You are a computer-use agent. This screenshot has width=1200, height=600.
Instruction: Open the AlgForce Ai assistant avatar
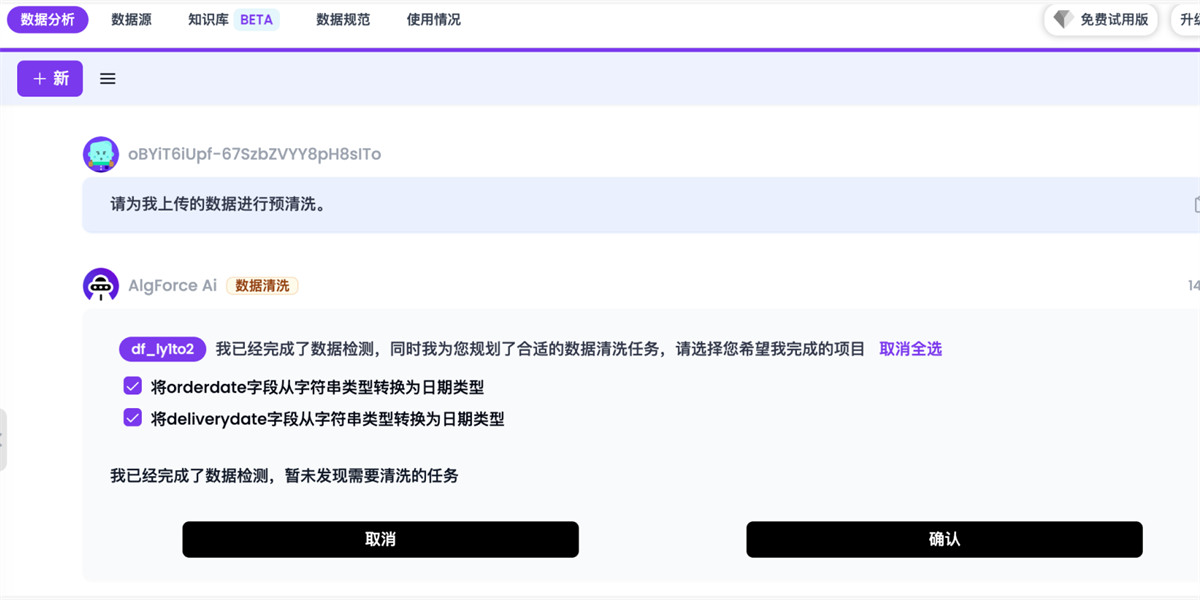(101, 285)
